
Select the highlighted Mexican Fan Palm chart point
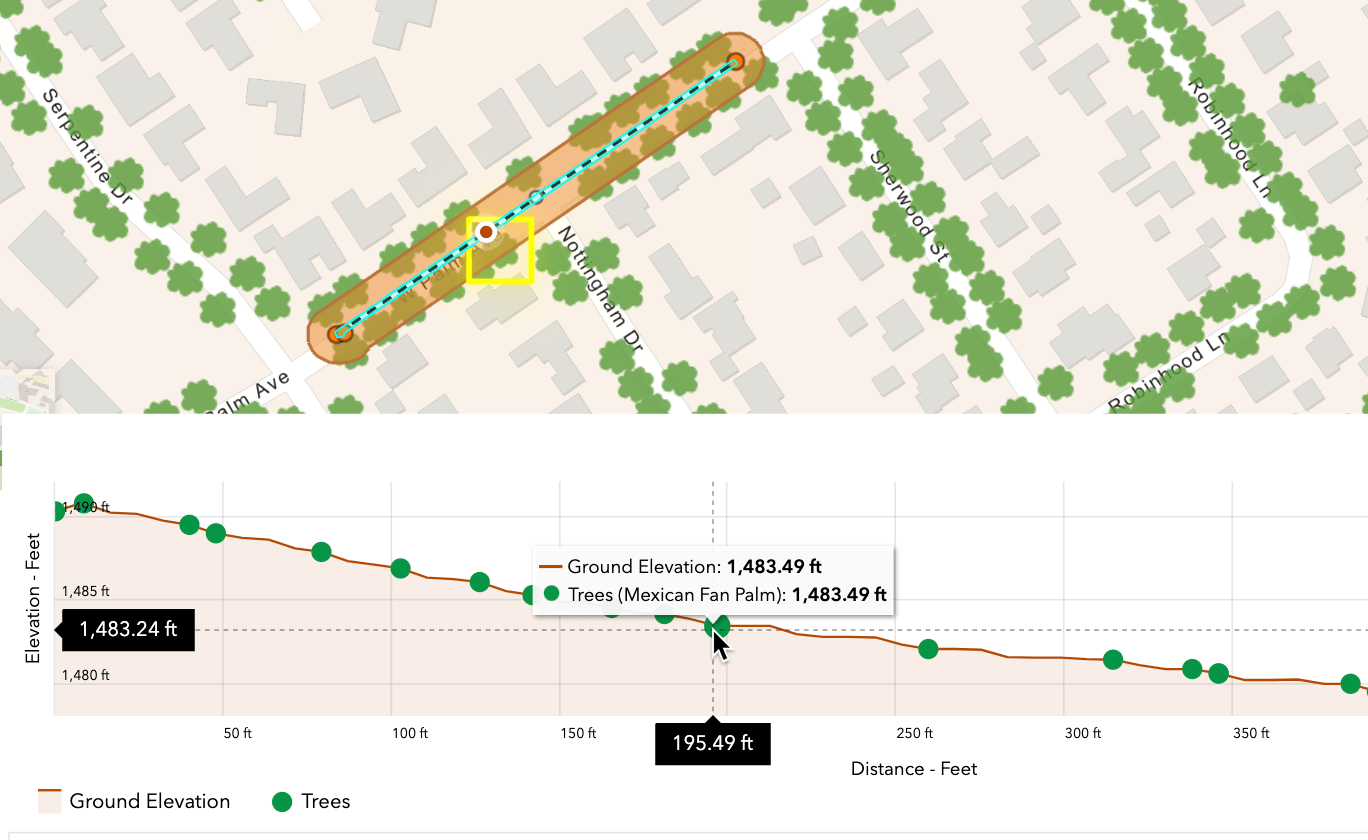coord(717,626)
